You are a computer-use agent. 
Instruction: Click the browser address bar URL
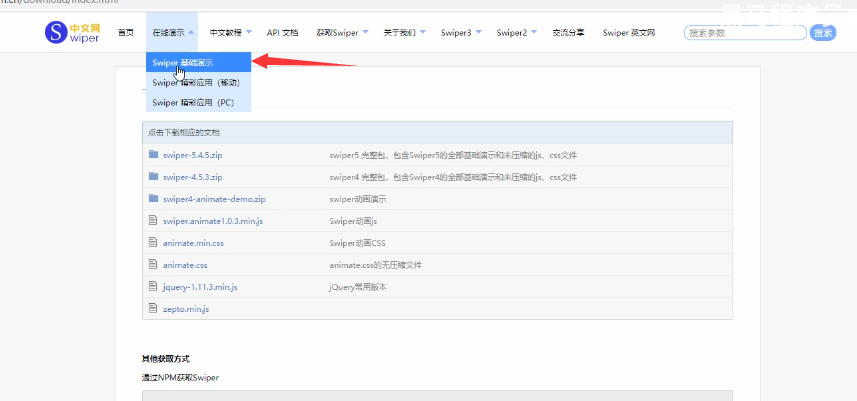59,2
